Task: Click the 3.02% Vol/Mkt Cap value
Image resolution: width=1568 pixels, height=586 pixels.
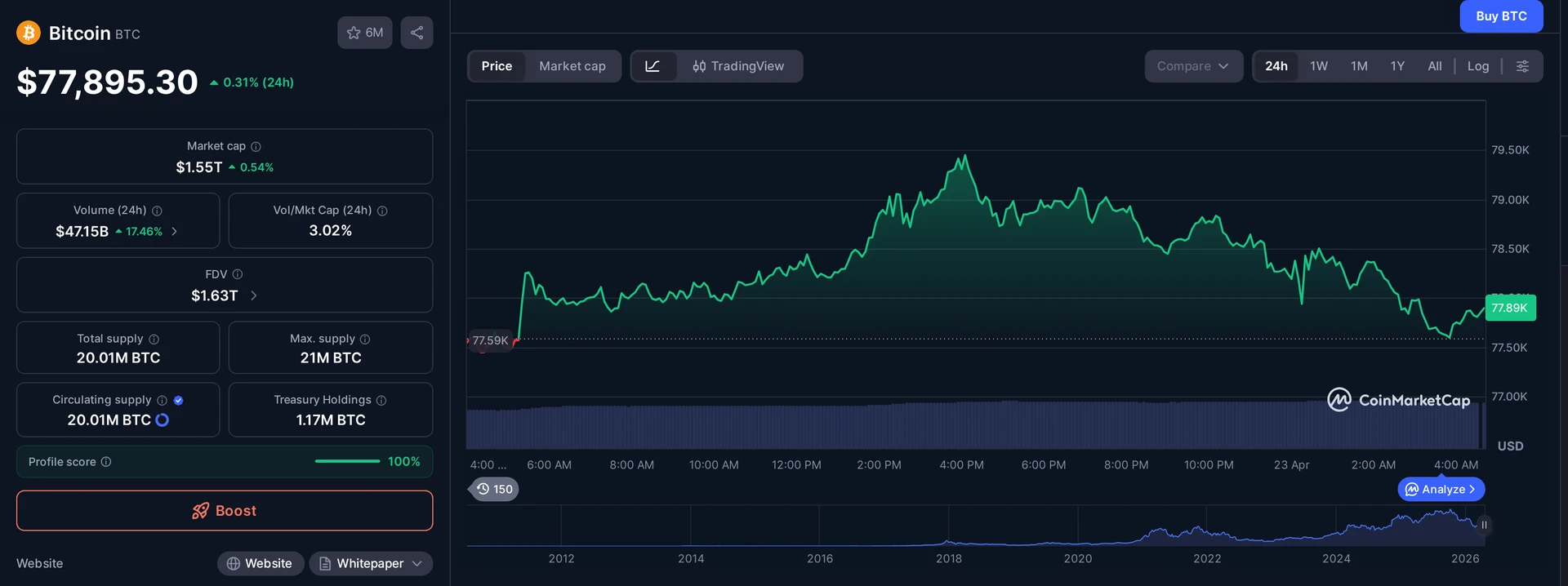Action: coord(331,231)
